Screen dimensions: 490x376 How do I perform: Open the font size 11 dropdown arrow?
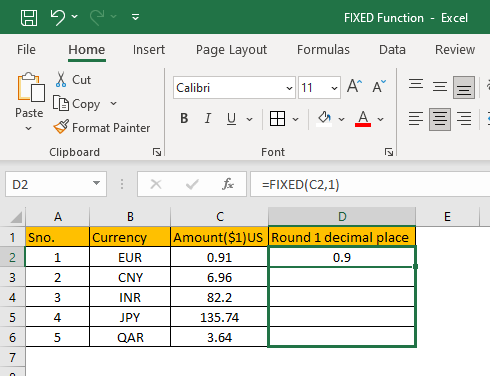(x=334, y=88)
